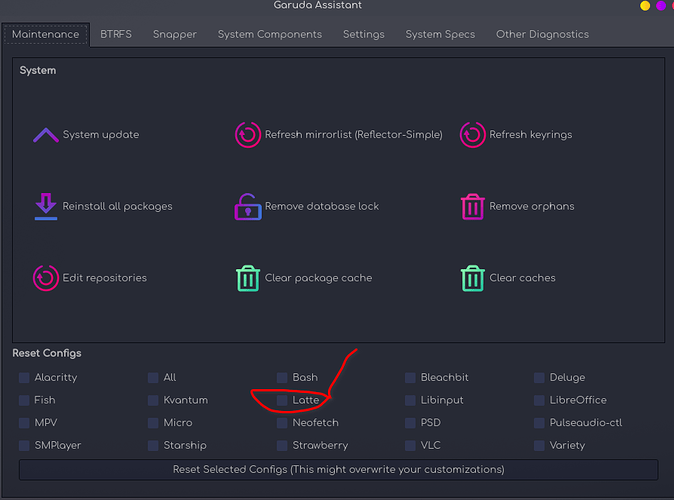Image resolution: width=674 pixels, height=500 pixels.
Task: Choose Refresh keyrings action
Action: 530,135
